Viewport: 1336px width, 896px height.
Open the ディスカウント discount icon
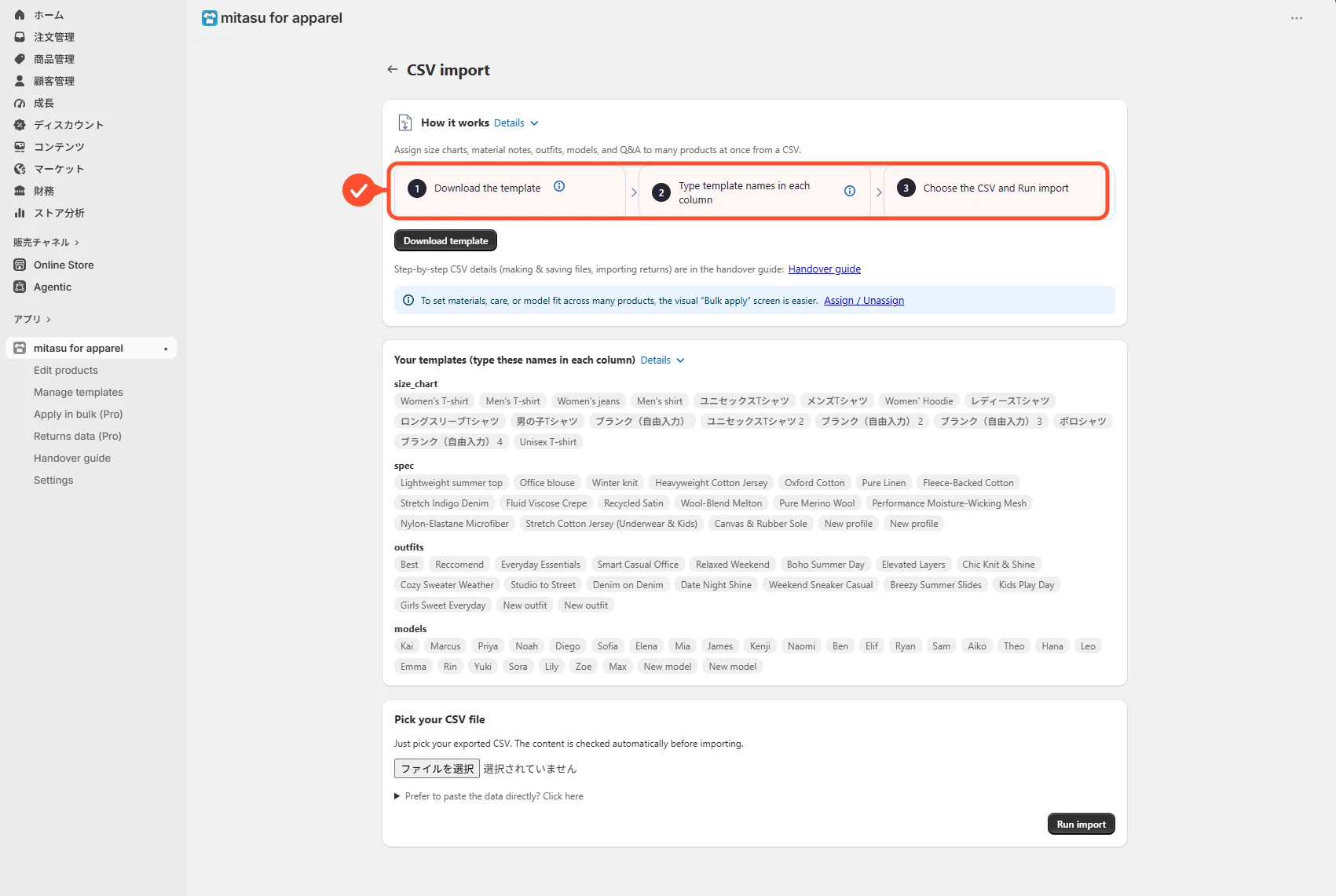20,125
